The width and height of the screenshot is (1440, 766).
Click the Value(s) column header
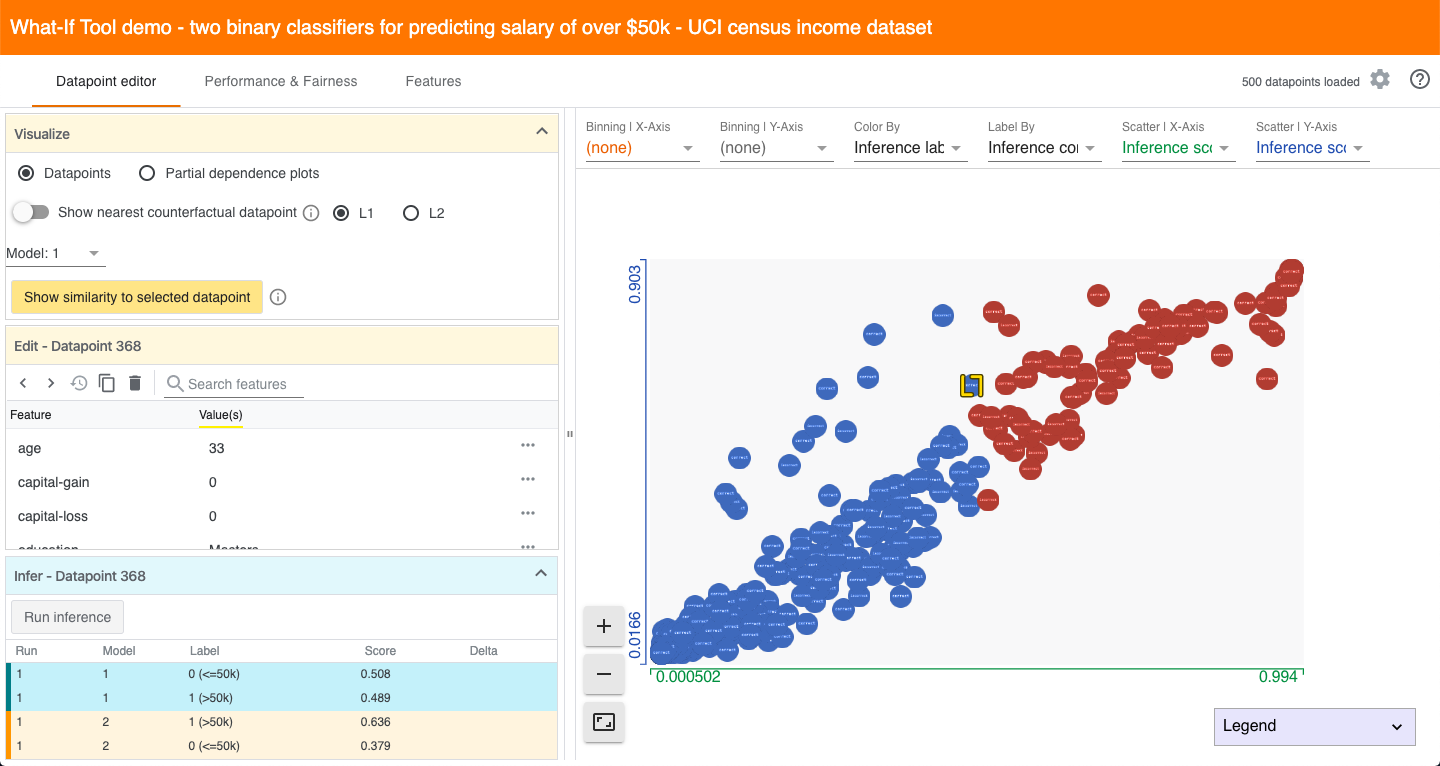tap(221, 414)
